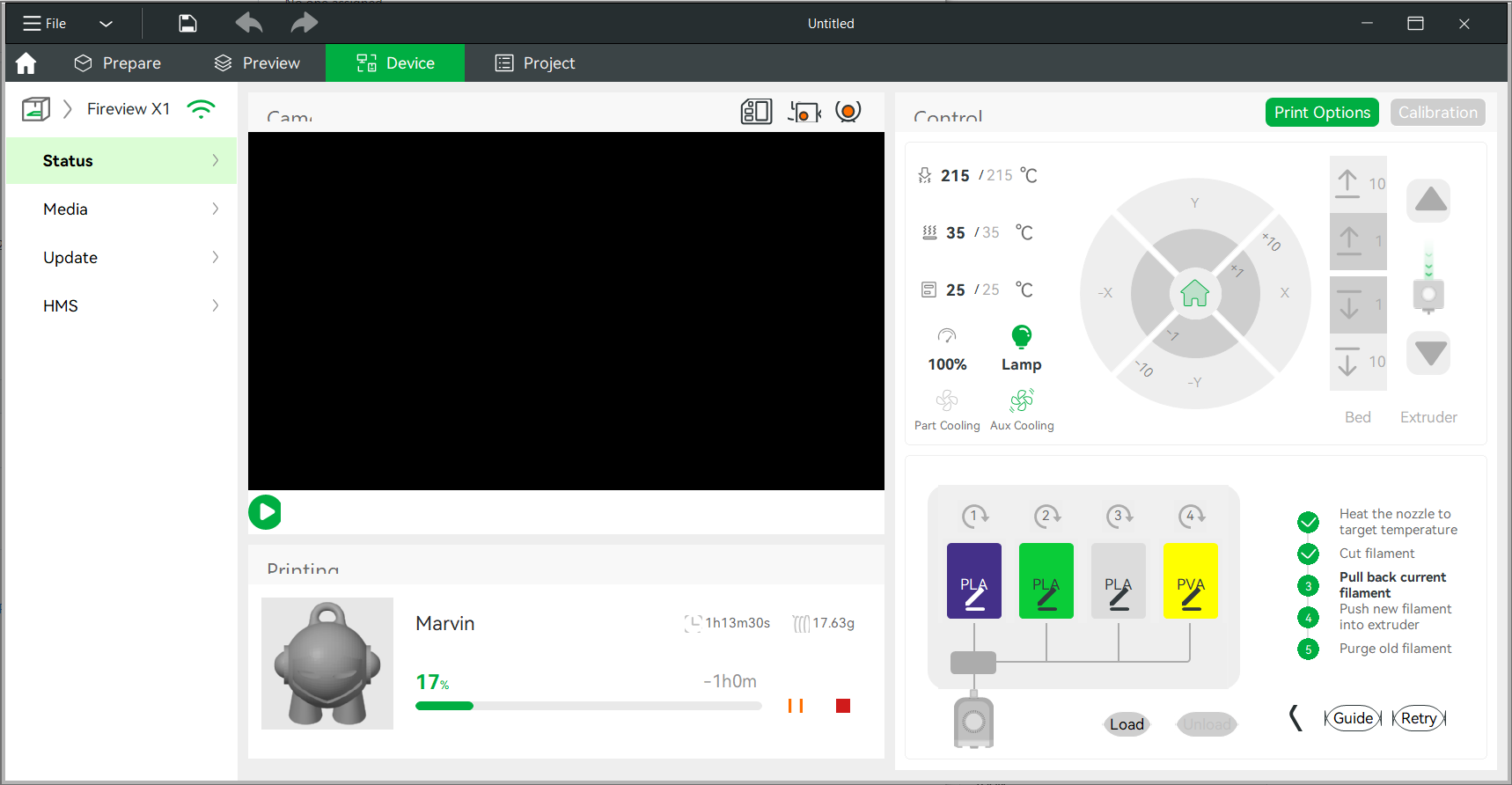The width and height of the screenshot is (1512, 785).
Task: Lower the bed by 10 mm
Action: (1358, 362)
